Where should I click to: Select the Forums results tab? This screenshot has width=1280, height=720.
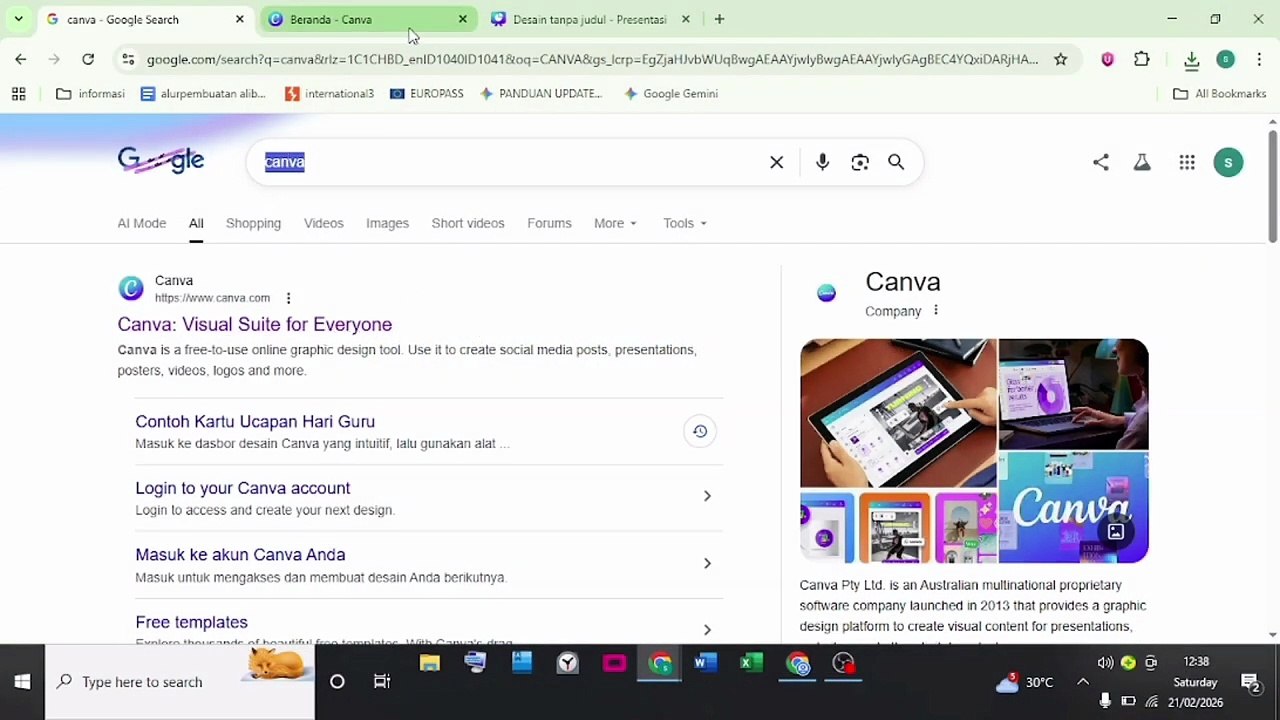pyautogui.click(x=549, y=223)
